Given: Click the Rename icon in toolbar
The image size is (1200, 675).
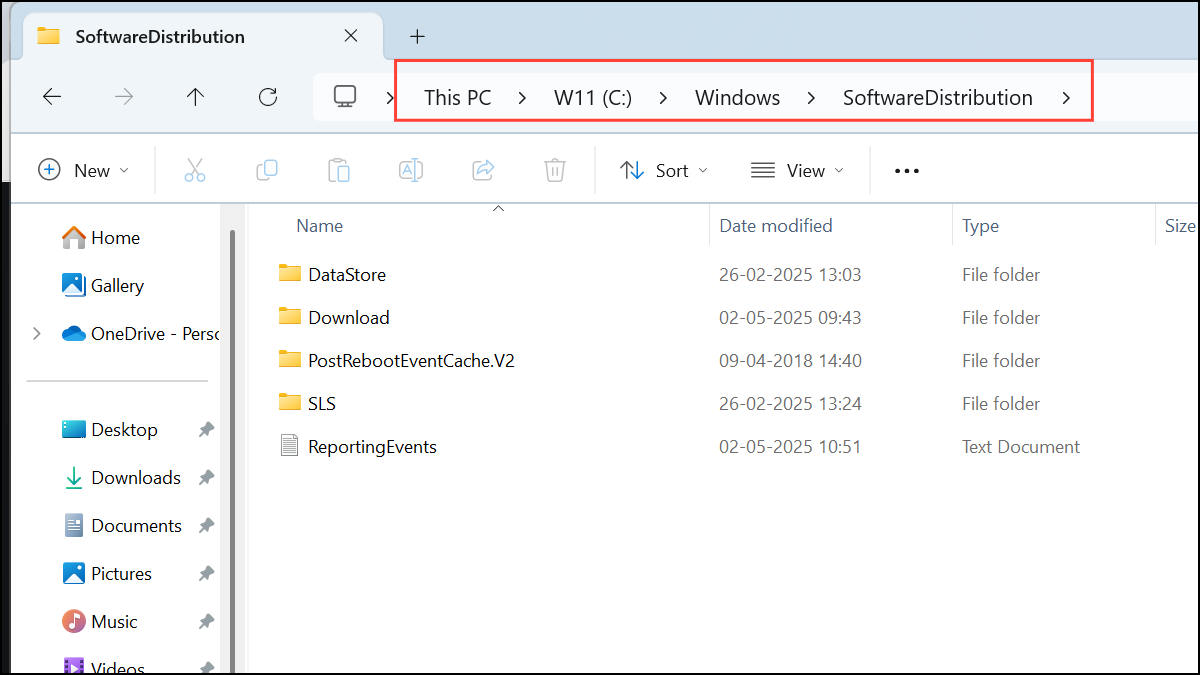Looking at the screenshot, I should point(411,171).
